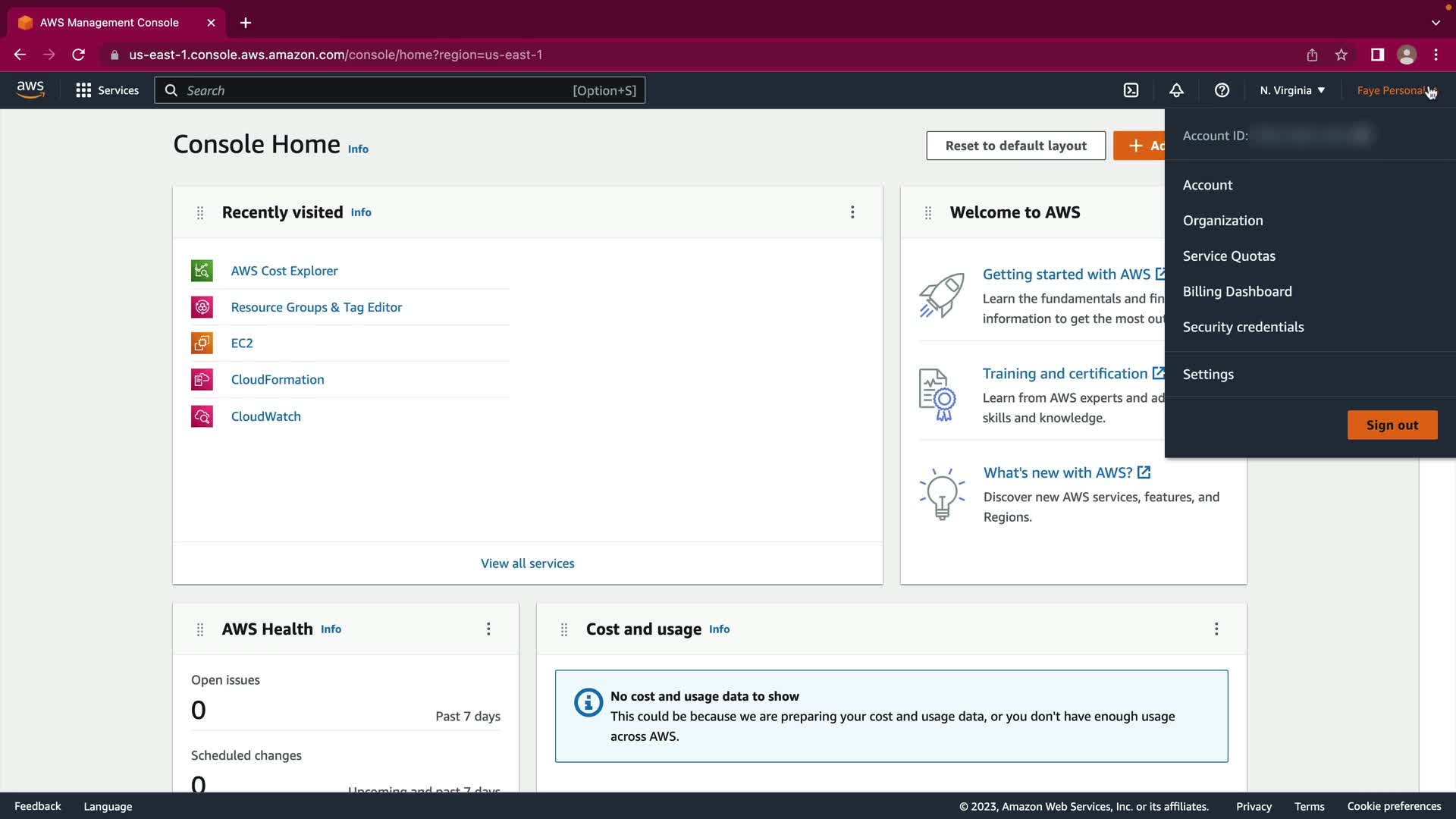
Task: Select Billing Dashboard from account menu
Action: pos(1237,291)
